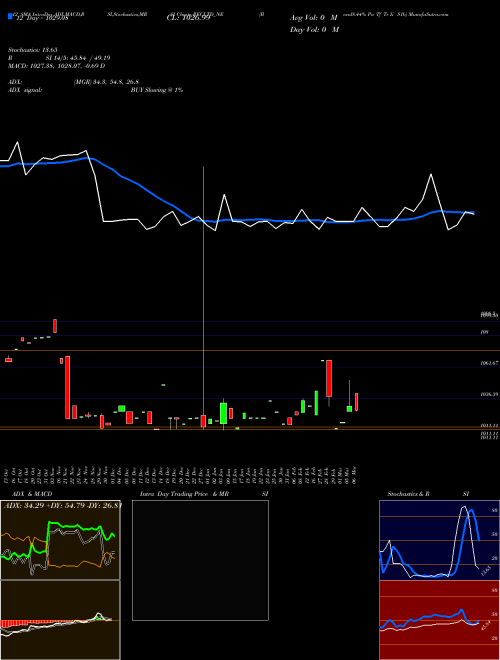The image size is (500, 660).
Task: Click the ADX +DY -DY readout line
Action: tap(62, 506)
